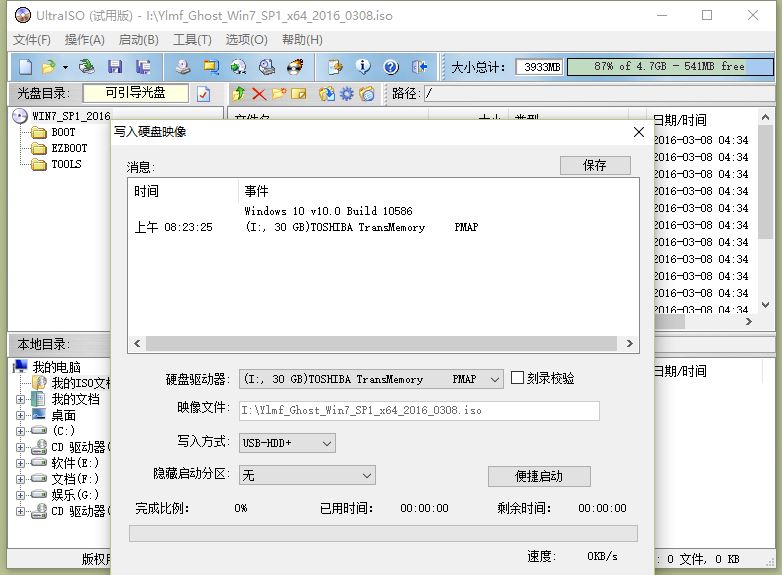Select 我的ISO文档 tree item
This screenshot has width=782, height=575.
[81, 383]
